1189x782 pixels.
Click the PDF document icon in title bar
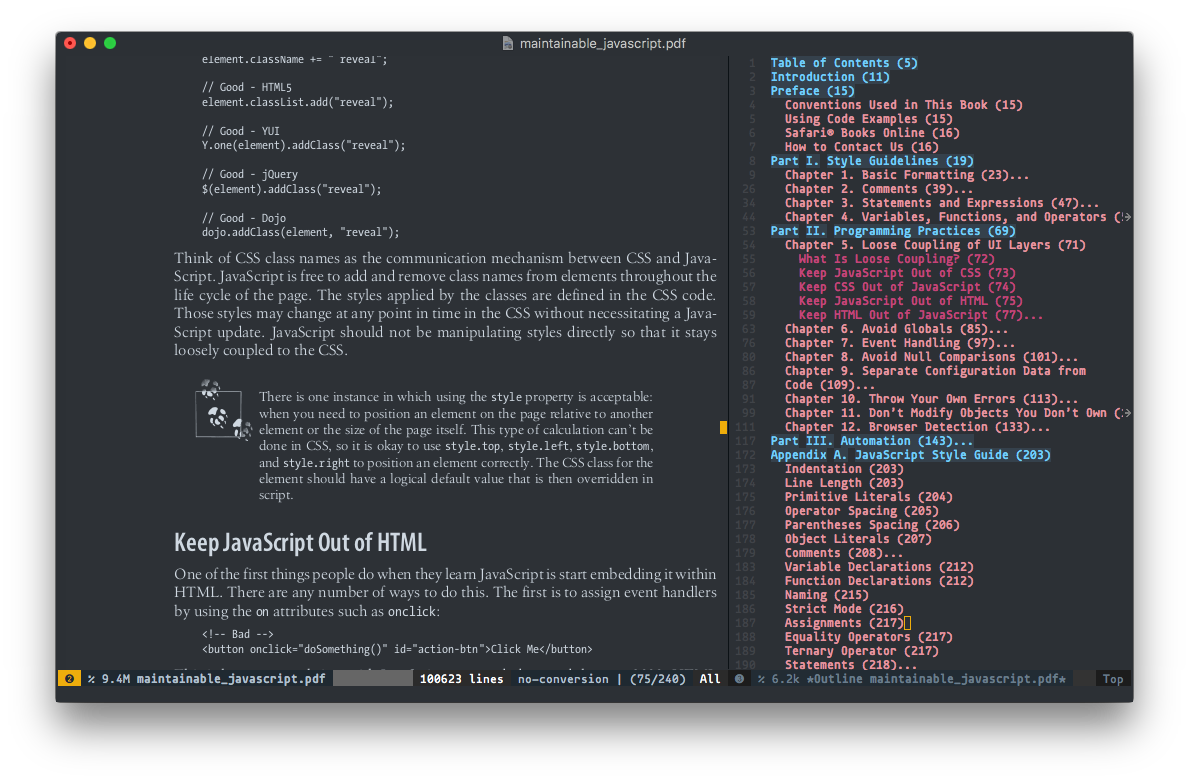click(507, 43)
